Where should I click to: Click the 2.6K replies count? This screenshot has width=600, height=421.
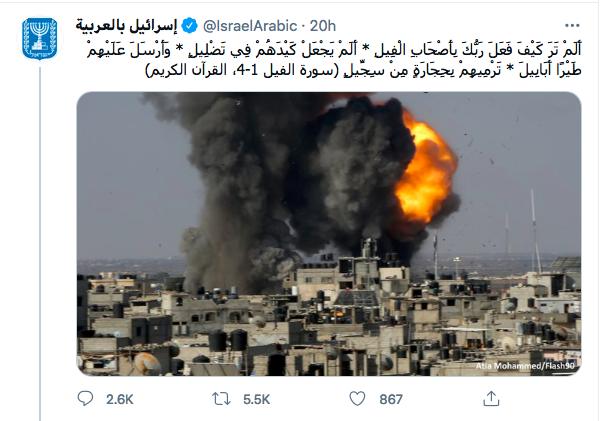tap(120, 400)
